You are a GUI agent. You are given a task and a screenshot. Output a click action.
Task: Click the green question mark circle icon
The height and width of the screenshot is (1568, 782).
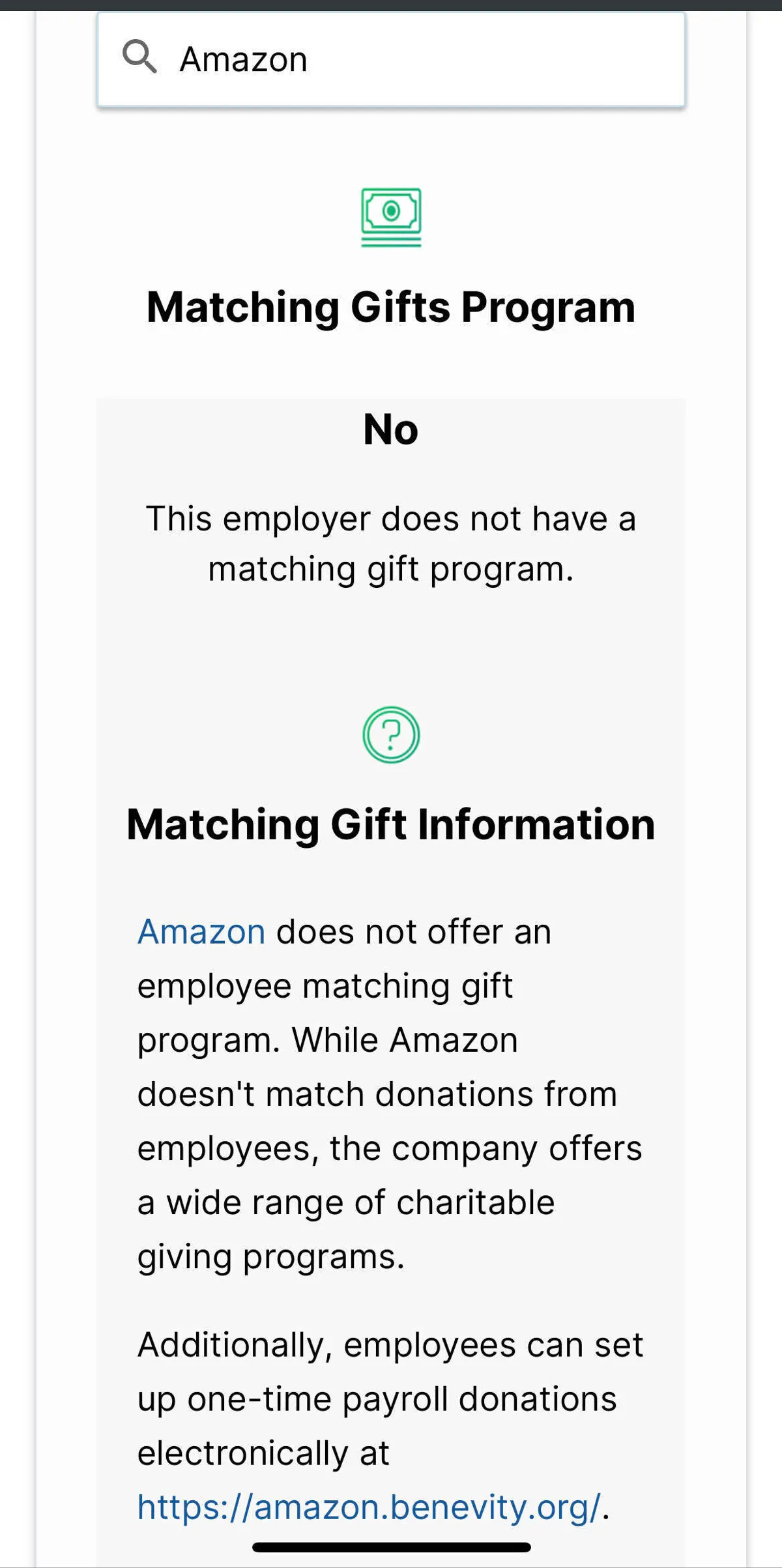(391, 734)
